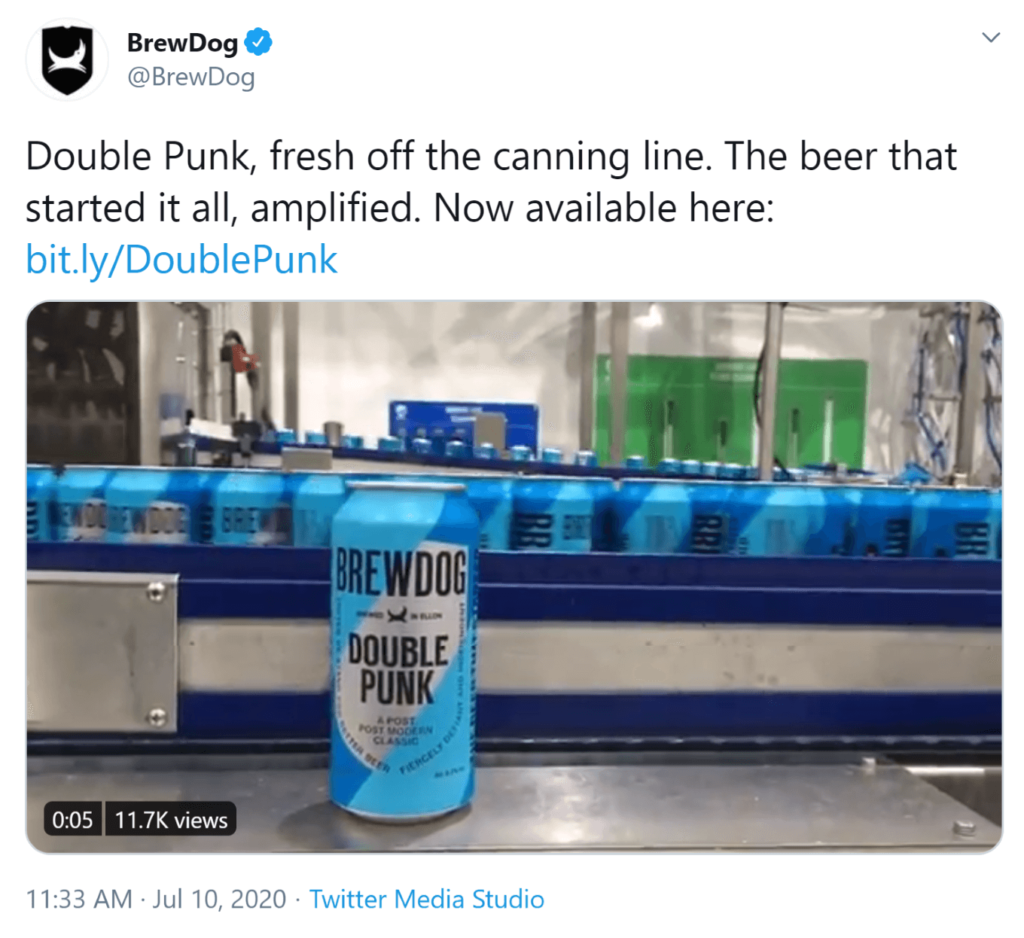Visit the @BrewDog handle

coord(191,77)
